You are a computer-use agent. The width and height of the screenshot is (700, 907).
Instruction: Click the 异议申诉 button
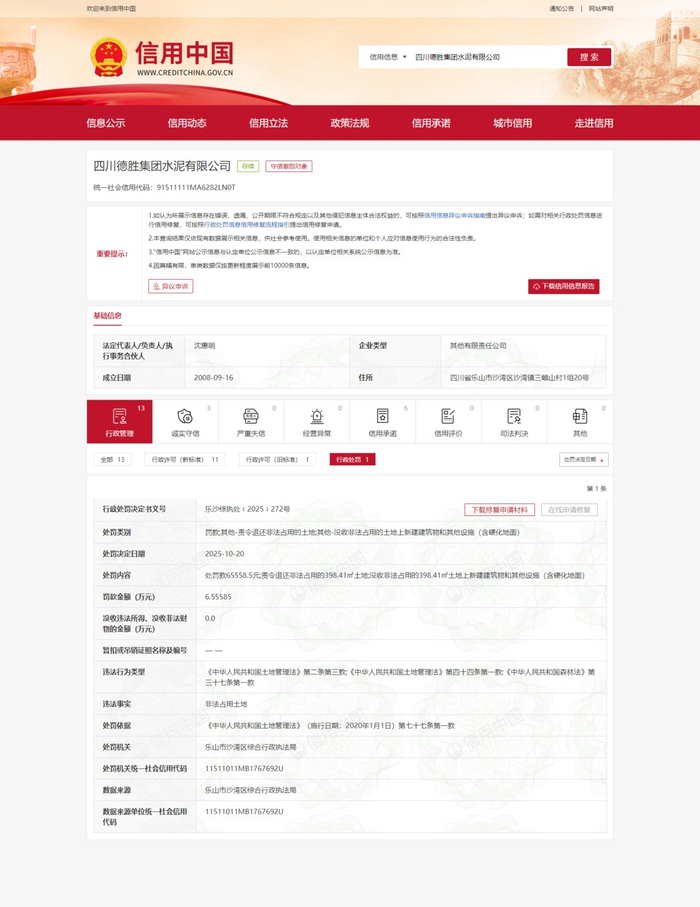click(x=171, y=286)
